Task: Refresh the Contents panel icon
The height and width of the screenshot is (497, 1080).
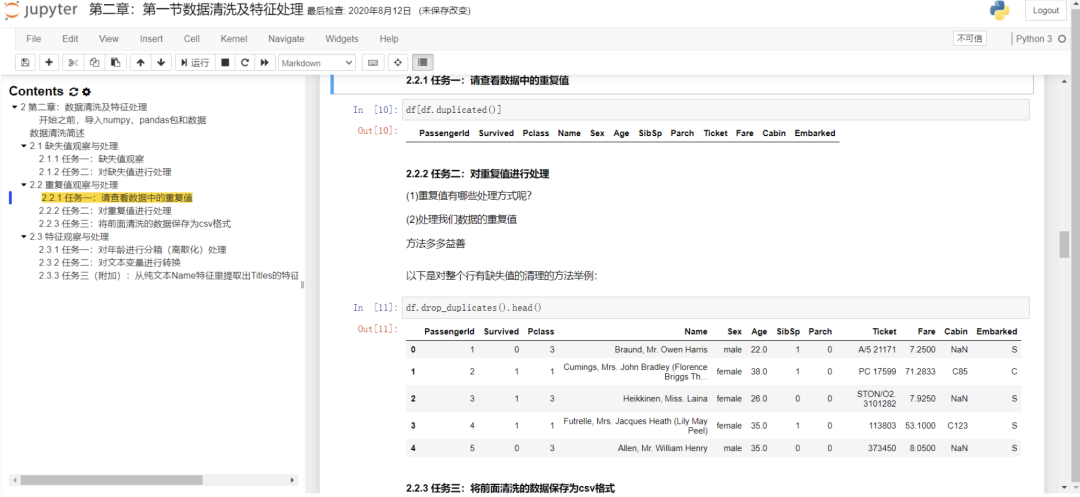Action: point(74,92)
